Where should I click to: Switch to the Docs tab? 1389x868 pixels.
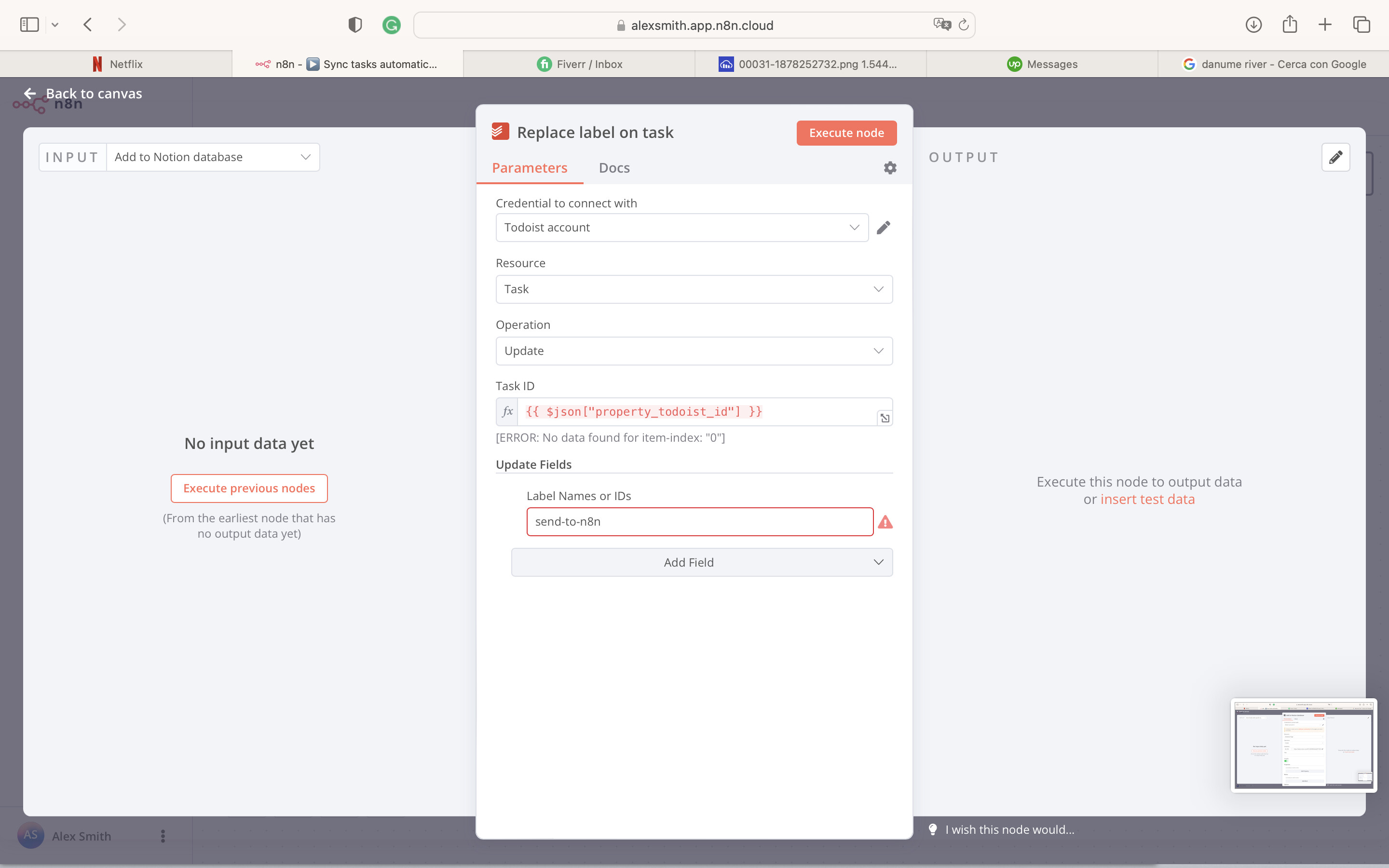613,168
